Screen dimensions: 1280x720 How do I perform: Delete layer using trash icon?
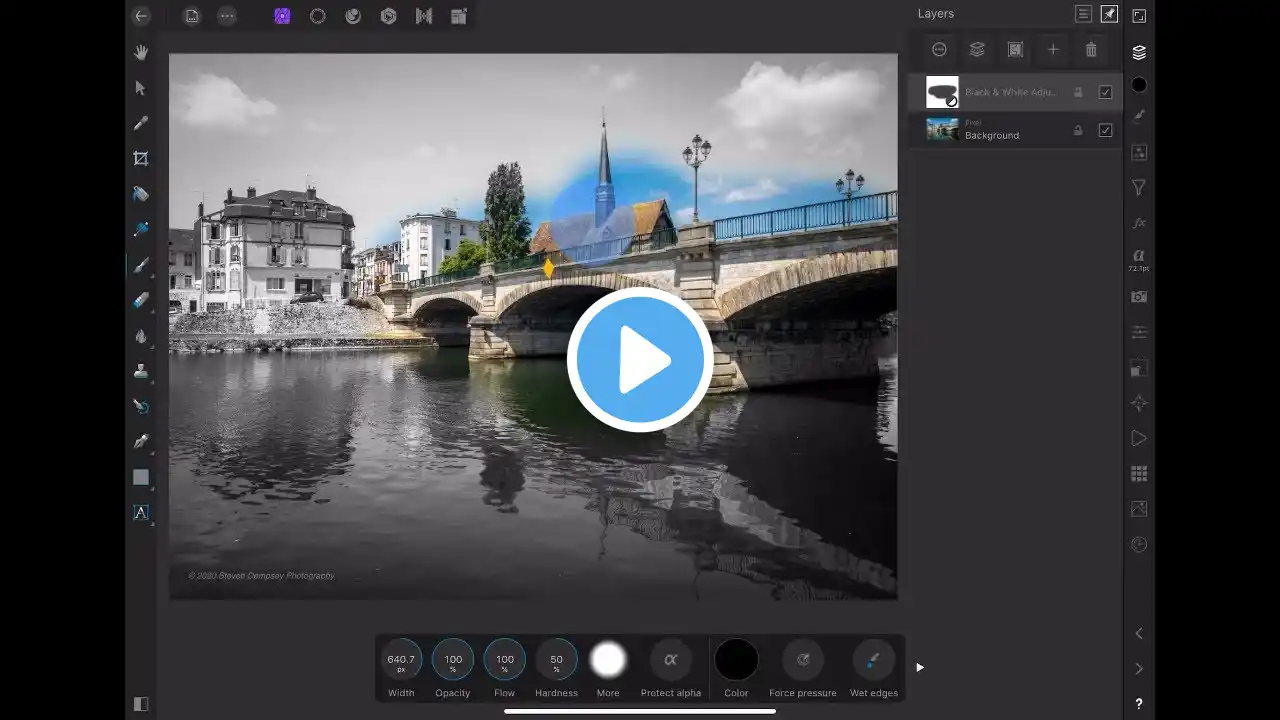1091,50
